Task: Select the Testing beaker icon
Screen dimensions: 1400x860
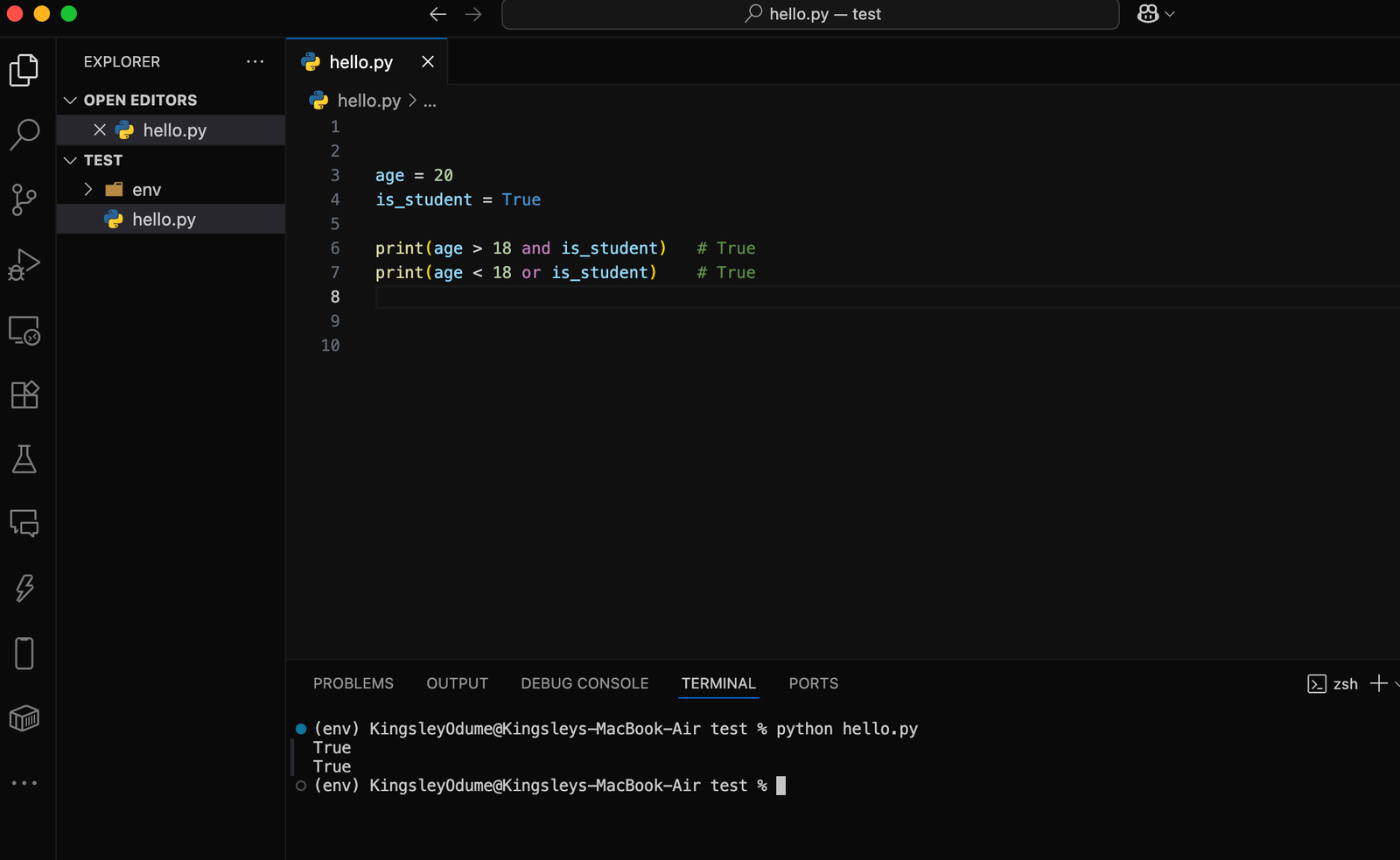Action: tap(24, 459)
